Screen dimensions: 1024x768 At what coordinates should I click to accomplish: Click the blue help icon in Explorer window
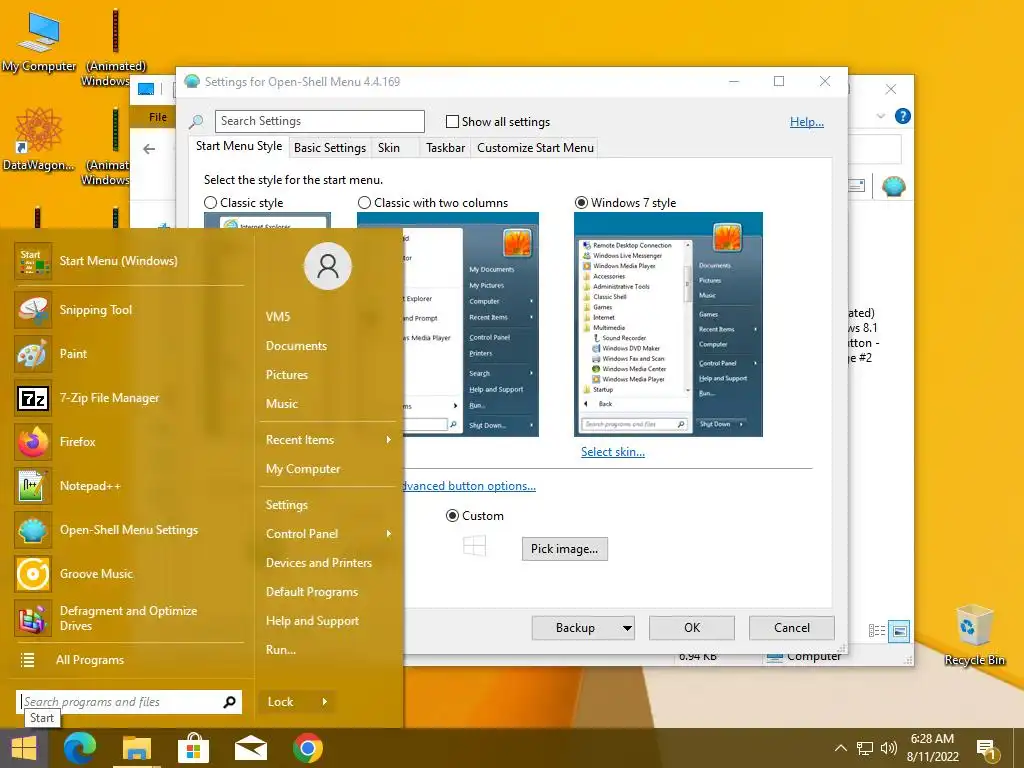[903, 116]
